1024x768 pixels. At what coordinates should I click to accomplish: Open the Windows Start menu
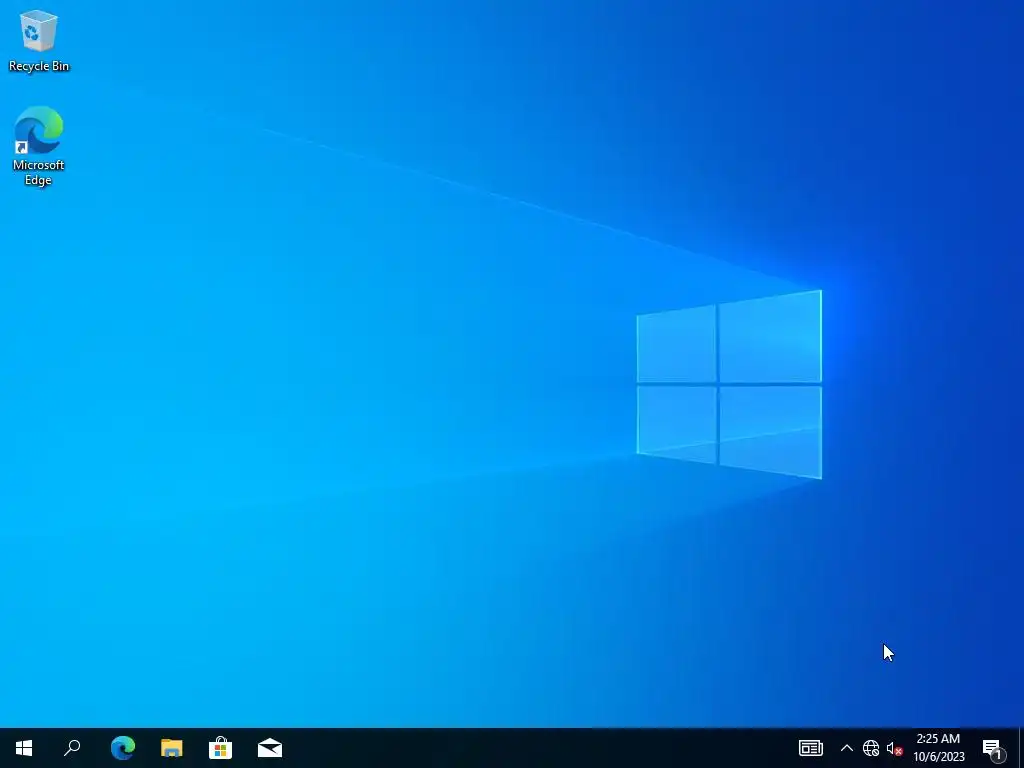tap(24, 748)
